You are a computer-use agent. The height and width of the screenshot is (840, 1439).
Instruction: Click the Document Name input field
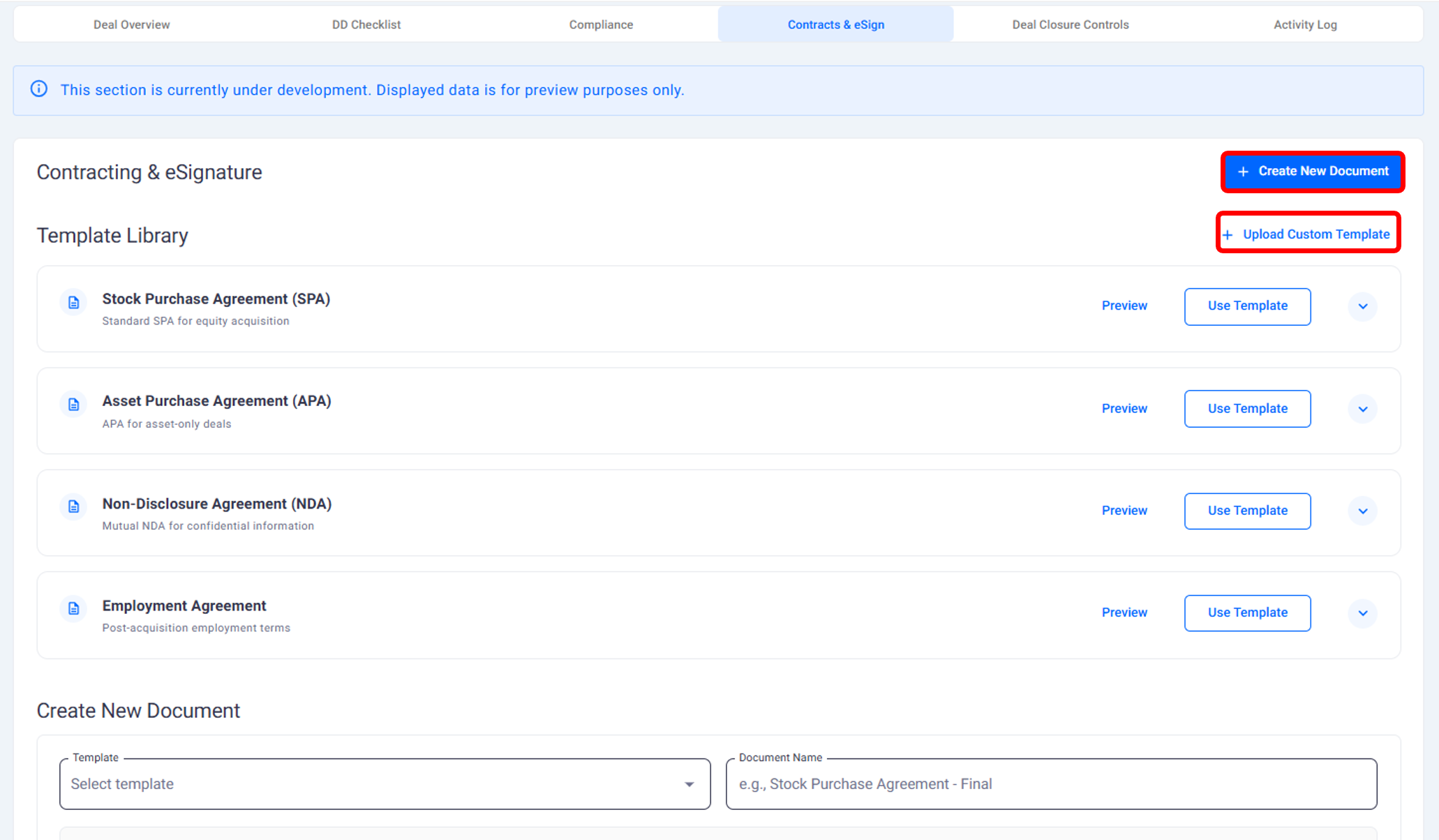(1051, 784)
